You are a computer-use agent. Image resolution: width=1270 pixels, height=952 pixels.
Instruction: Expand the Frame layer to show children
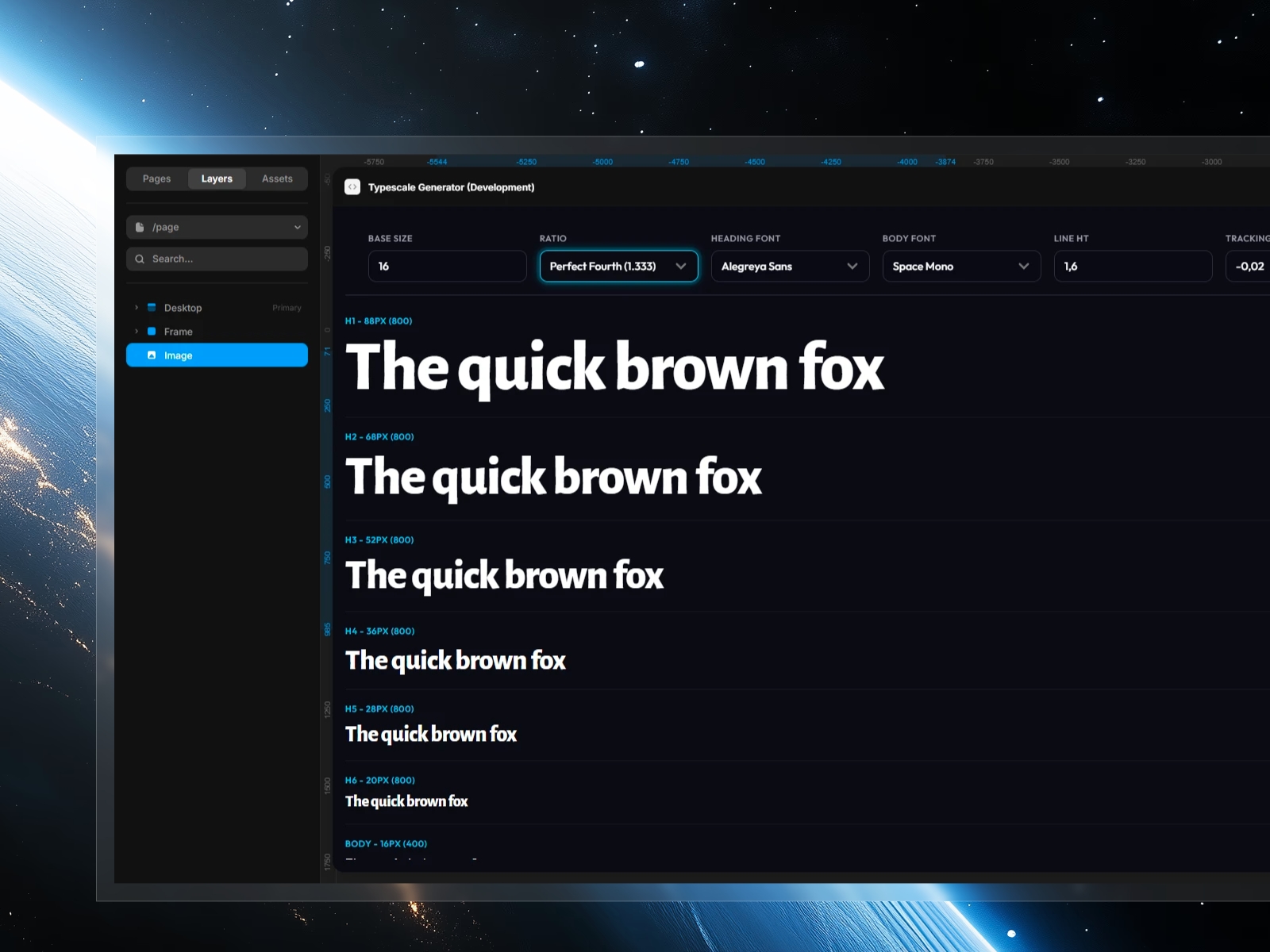click(x=136, y=332)
